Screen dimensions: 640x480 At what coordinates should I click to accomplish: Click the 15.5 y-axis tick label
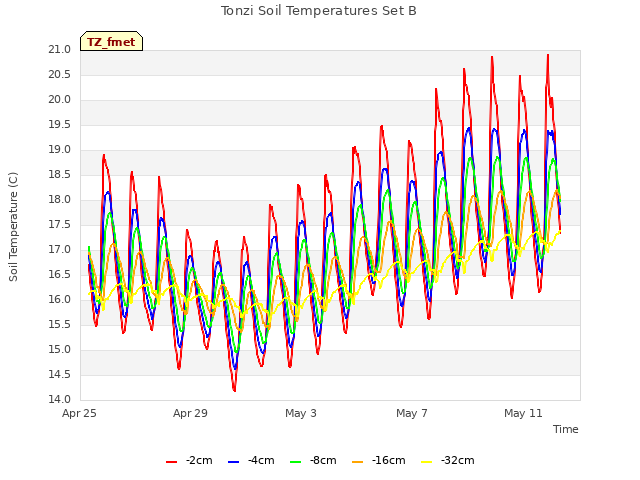60,324
